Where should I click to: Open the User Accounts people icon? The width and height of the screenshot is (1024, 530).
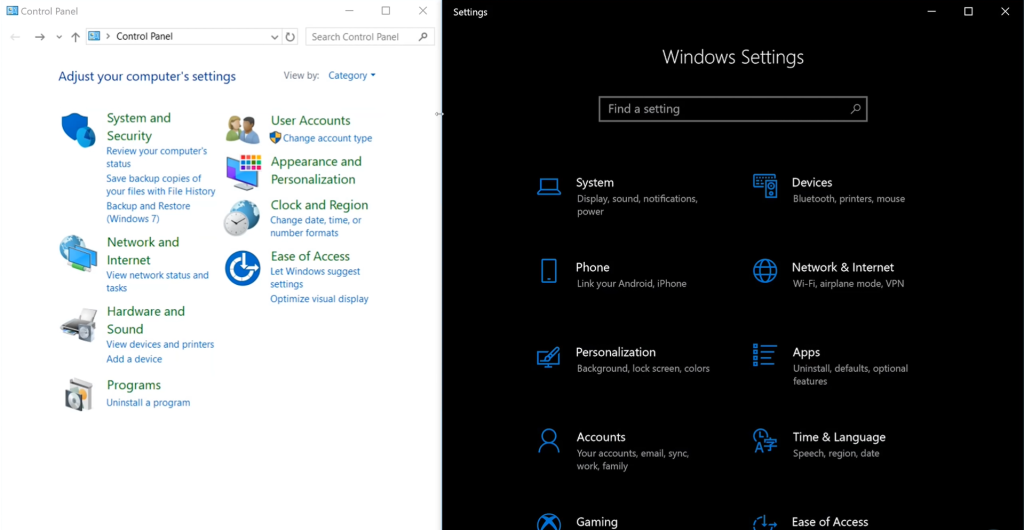point(243,129)
